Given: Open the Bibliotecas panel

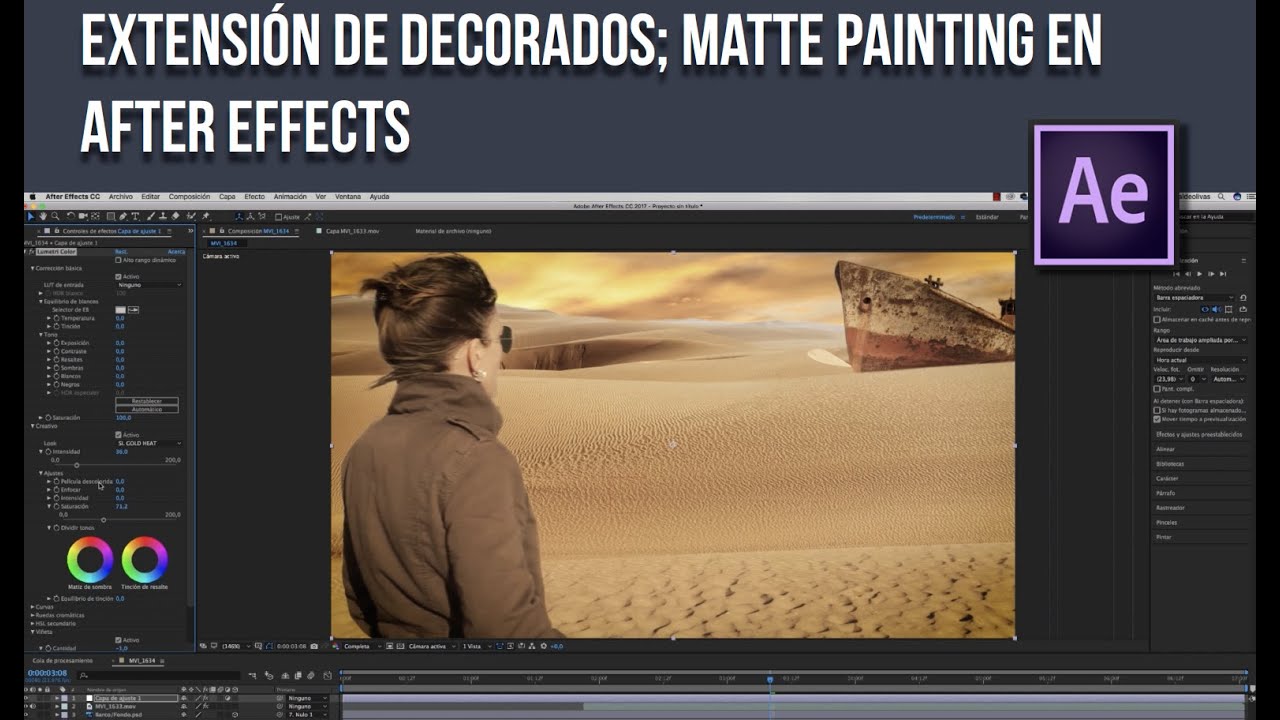Looking at the screenshot, I should point(1170,464).
